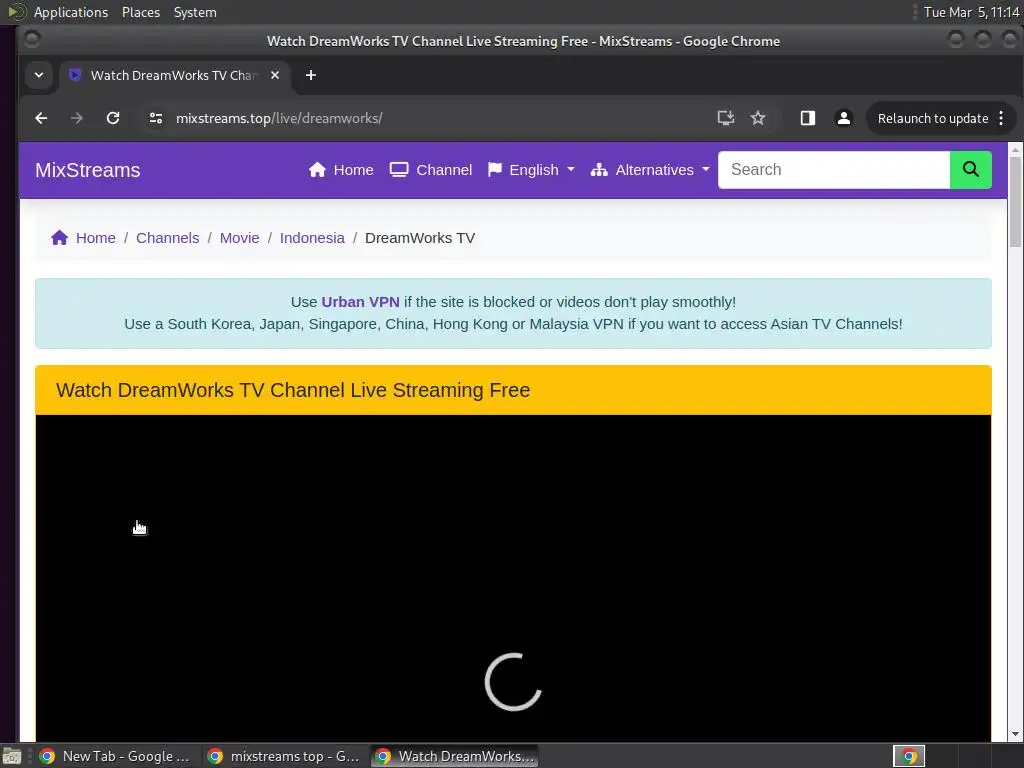Image resolution: width=1024 pixels, height=768 pixels.
Task: Click the Watch DreamWorks taskbar window button
Action: pos(455,756)
